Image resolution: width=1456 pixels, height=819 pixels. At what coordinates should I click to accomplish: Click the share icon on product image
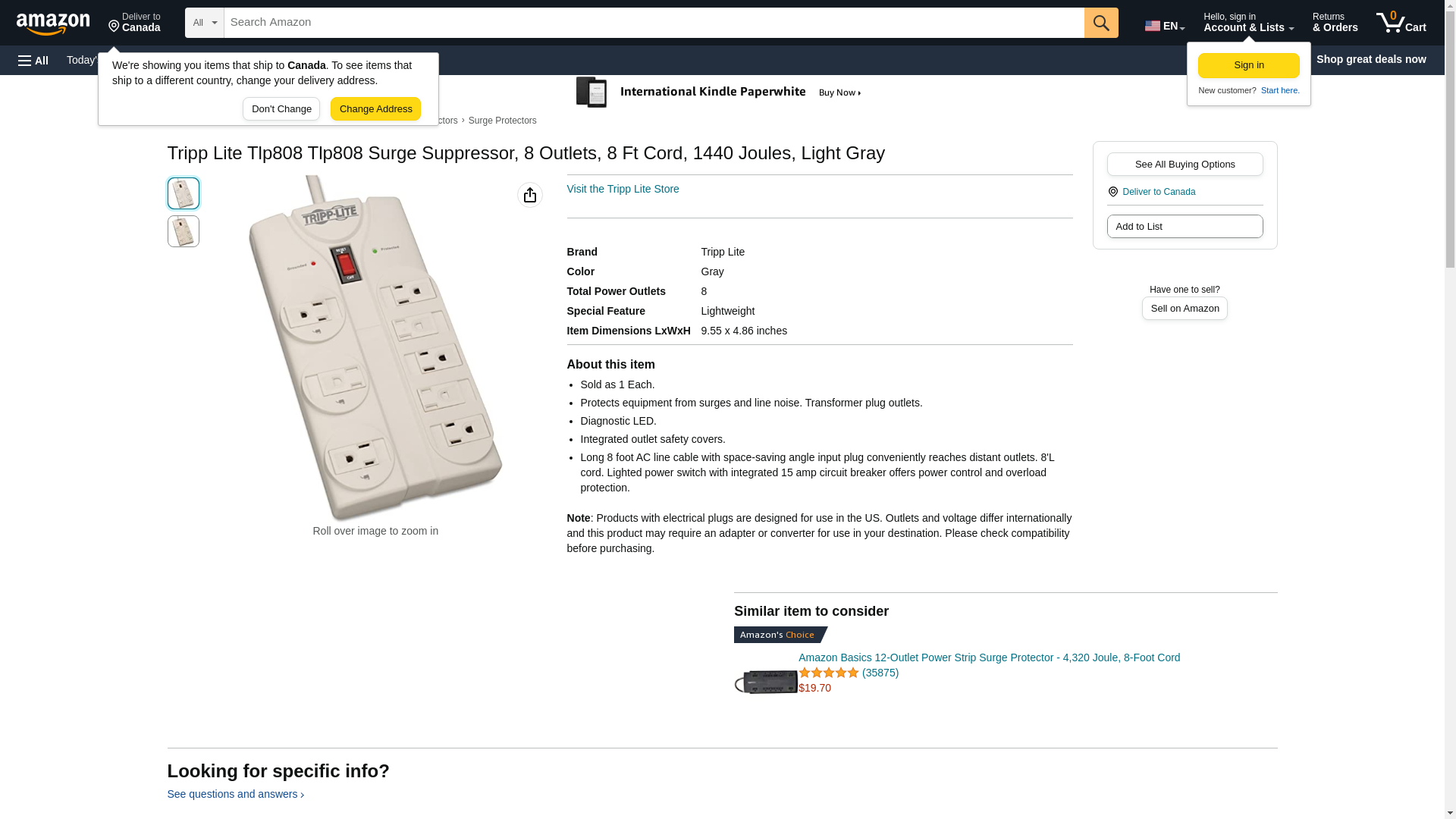click(x=530, y=195)
